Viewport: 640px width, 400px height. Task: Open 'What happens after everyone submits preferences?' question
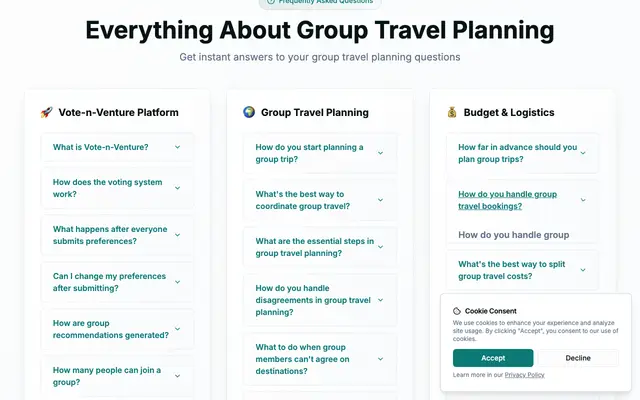[117, 235]
